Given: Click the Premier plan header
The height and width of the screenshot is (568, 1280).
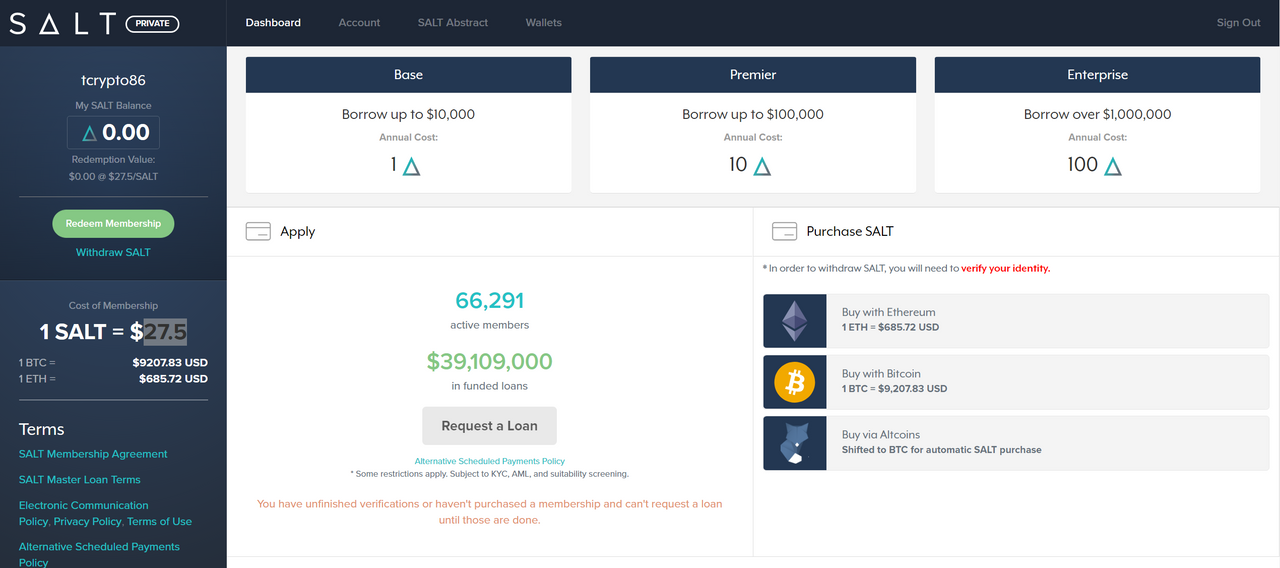Looking at the screenshot, I should tap(753, 75).
